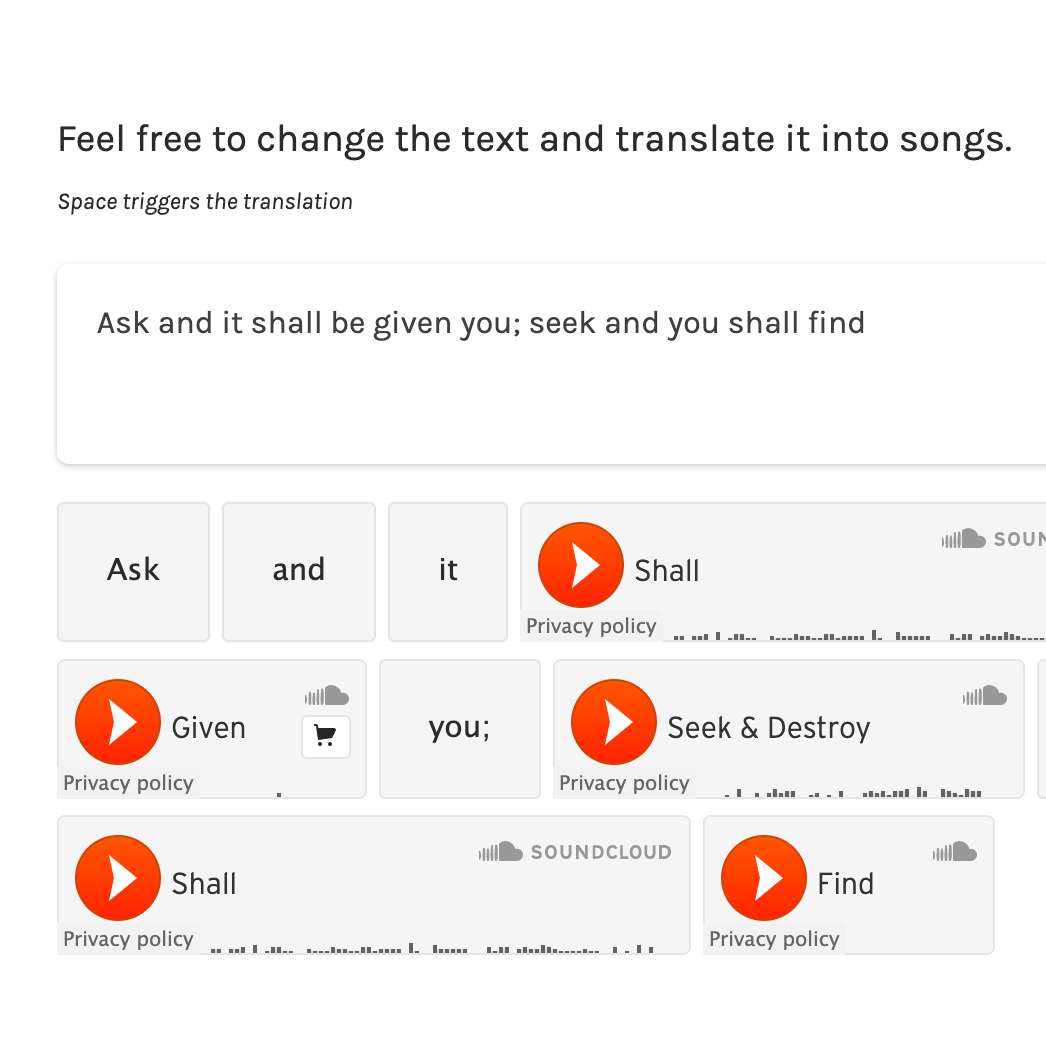Play the second Shall track
Image resolution: width=1046 pixels, height=1046 pixels.
(x=118, y=878)
